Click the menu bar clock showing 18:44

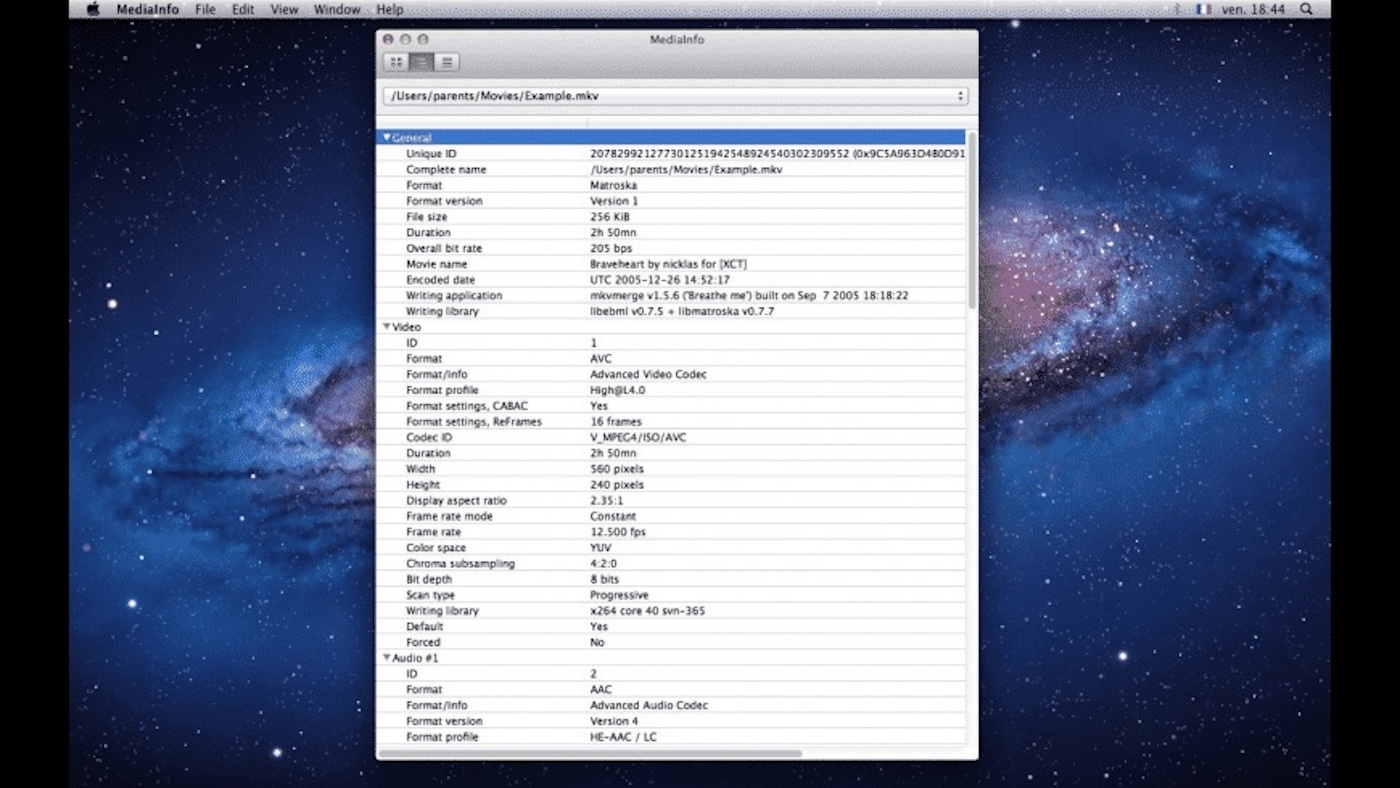click(x=1255, y=9)
